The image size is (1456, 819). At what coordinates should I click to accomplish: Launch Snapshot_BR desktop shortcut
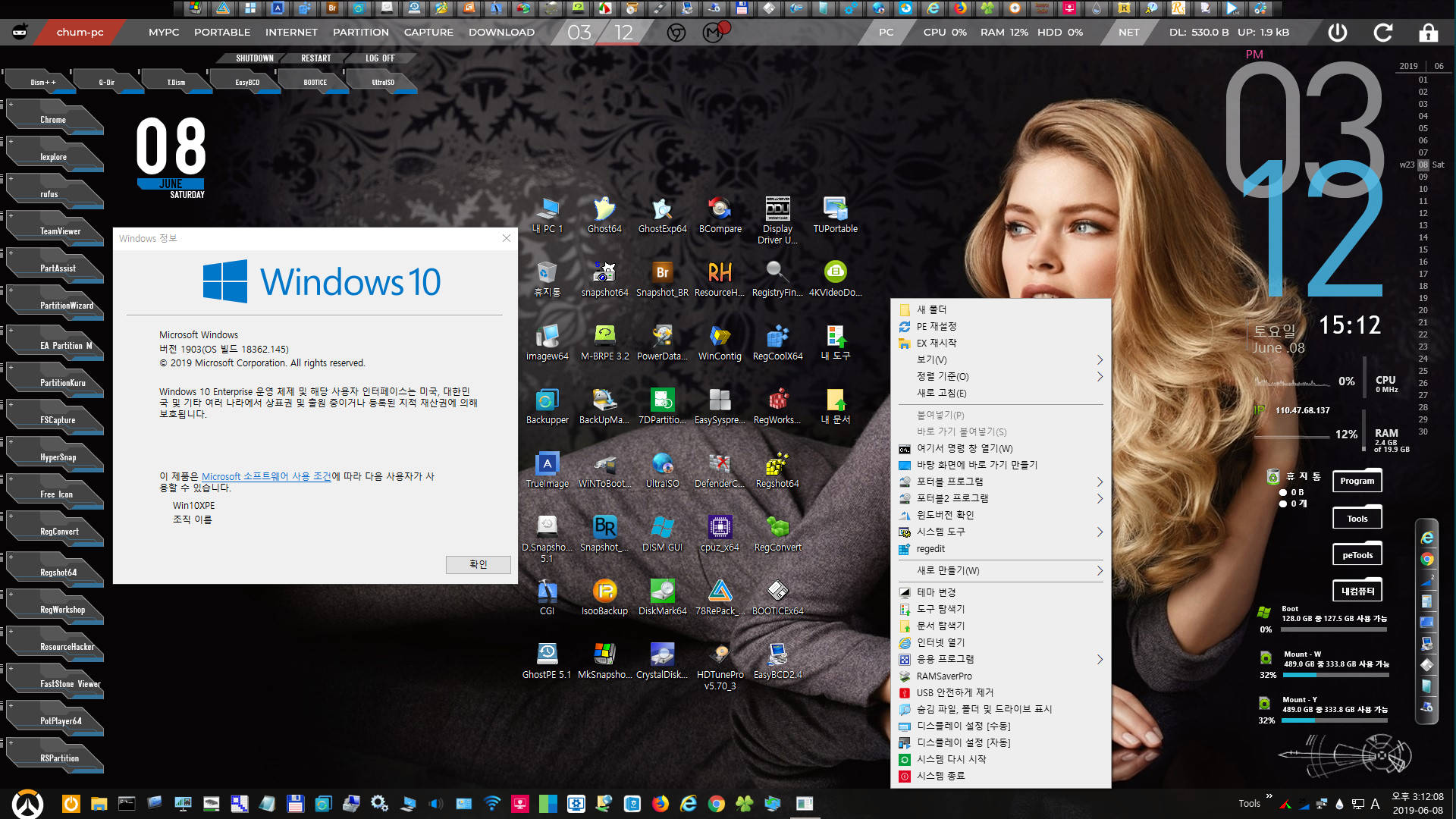[662, 279]
